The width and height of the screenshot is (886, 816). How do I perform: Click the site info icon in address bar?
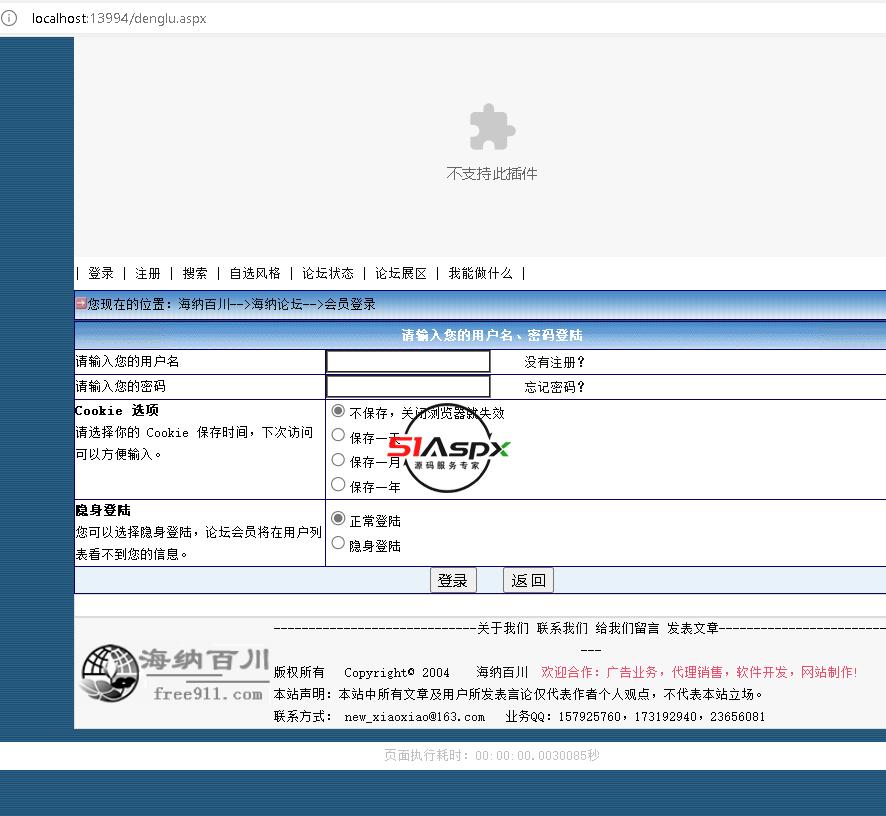9,18
